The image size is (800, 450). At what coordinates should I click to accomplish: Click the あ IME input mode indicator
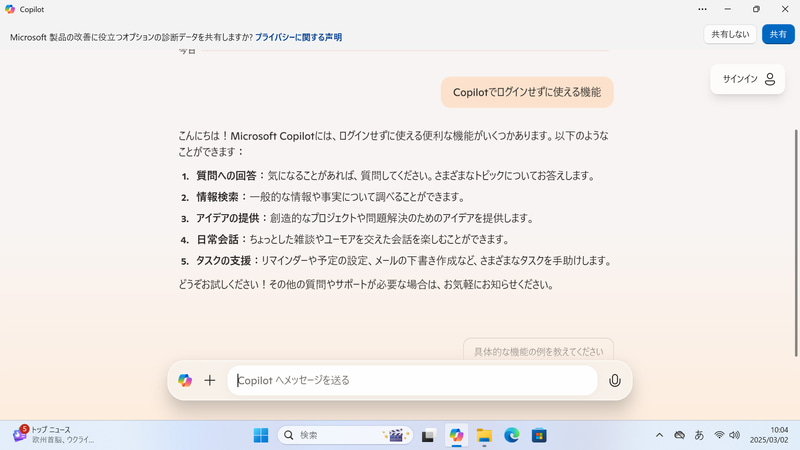pyautogui.click(x=699, y=435)
